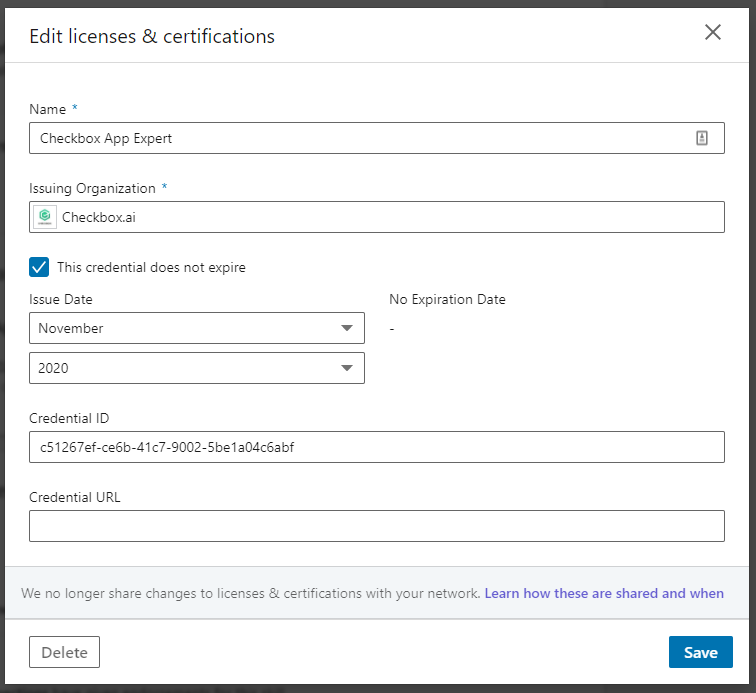Click the Edit licenses & certifications heading
Screen dimensions: 756x693
[152, 36]
